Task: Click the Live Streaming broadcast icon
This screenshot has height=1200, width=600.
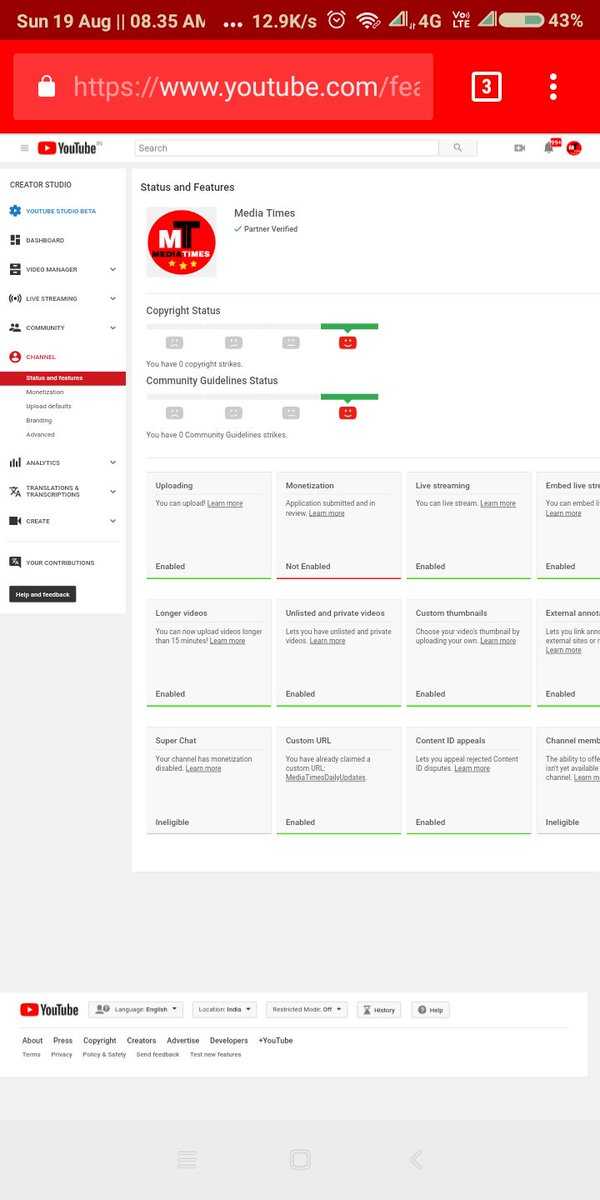Action: 15,298
